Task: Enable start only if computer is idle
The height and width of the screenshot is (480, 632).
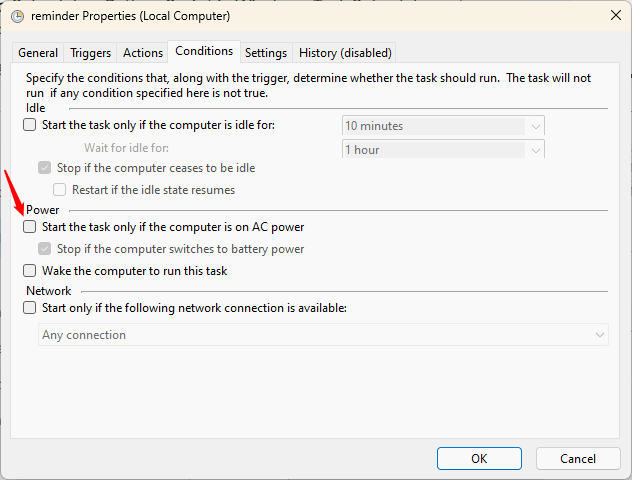Action: pyautogui.click(x=29, y=125)
